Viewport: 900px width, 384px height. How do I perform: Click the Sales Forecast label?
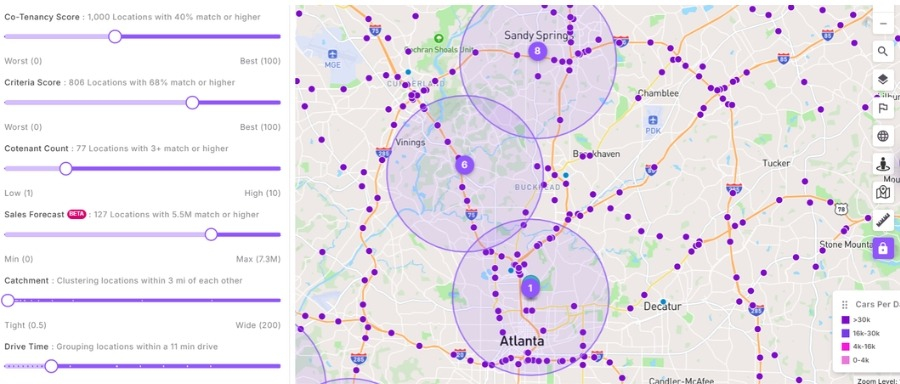pos(34,214)
